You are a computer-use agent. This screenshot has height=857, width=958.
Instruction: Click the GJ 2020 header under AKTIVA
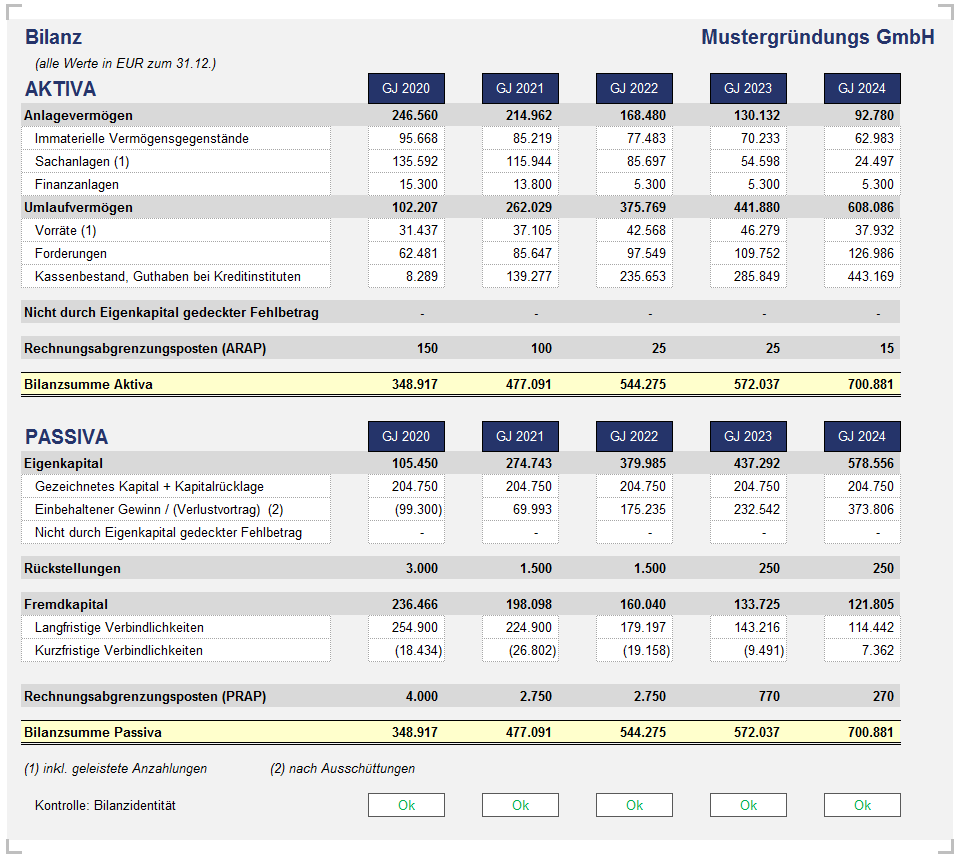[x=406, y=88]
